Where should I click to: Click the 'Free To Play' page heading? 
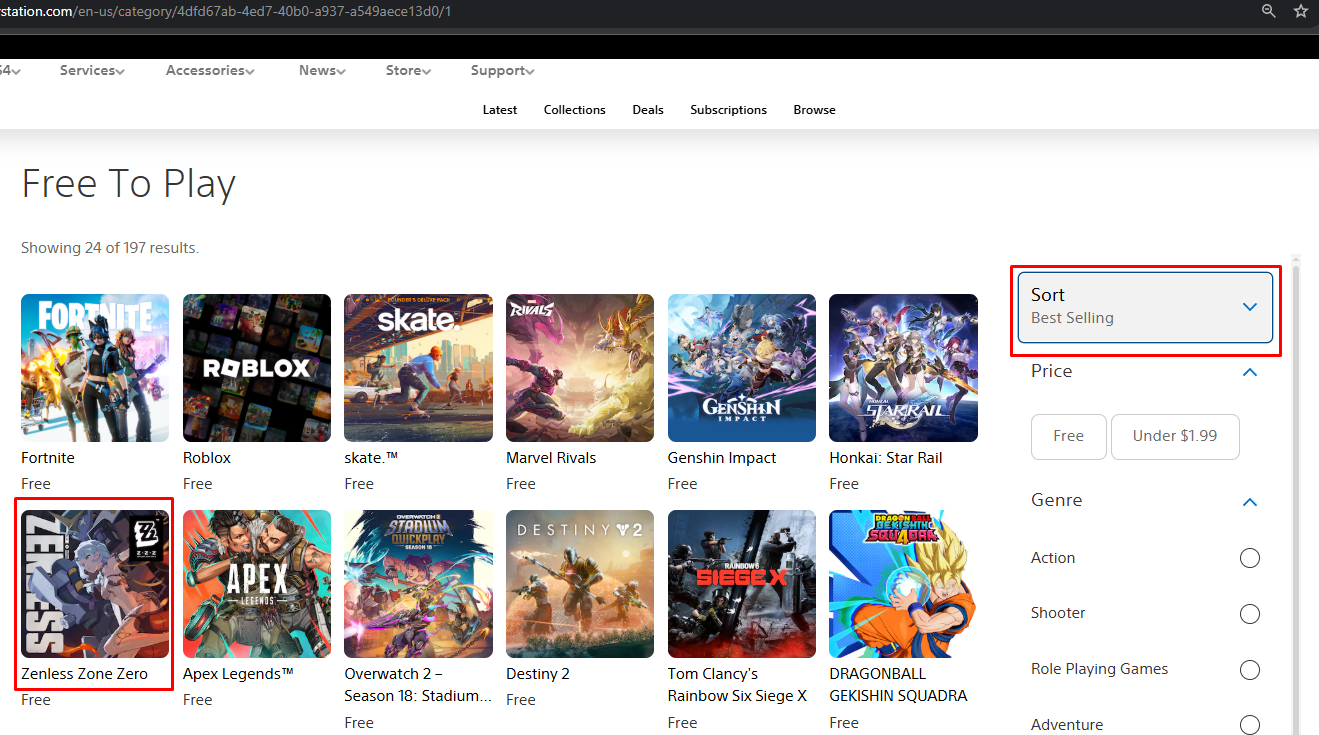(128, 184)
